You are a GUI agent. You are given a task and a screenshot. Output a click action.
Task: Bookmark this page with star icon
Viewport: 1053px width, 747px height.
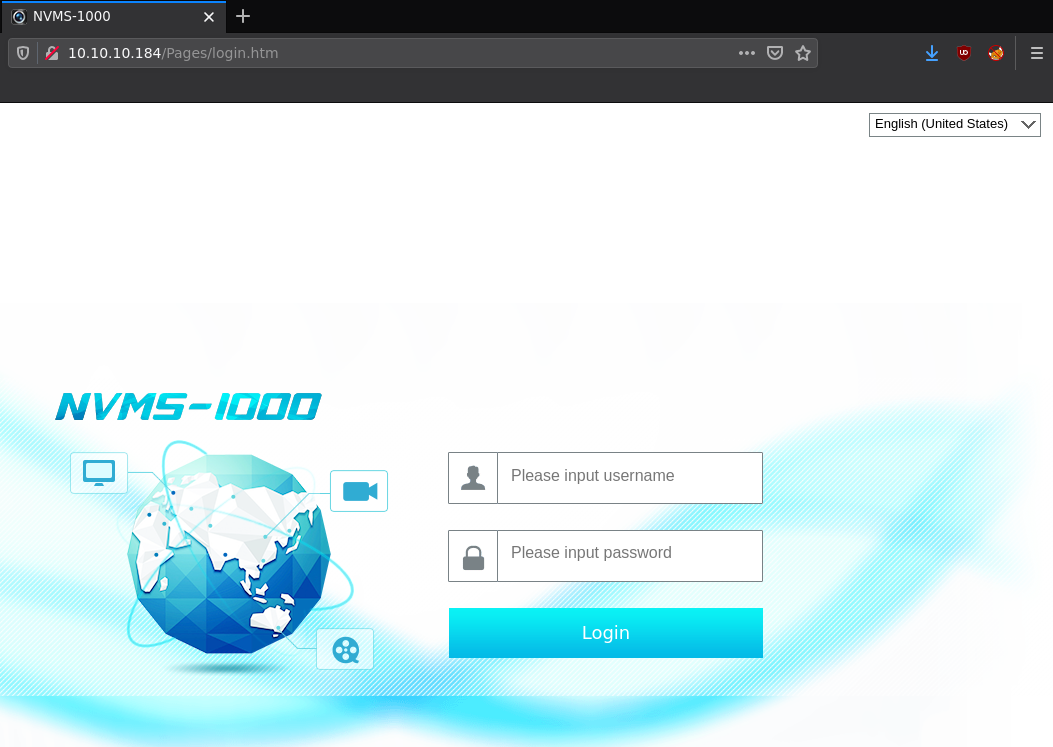click(803, 53)
